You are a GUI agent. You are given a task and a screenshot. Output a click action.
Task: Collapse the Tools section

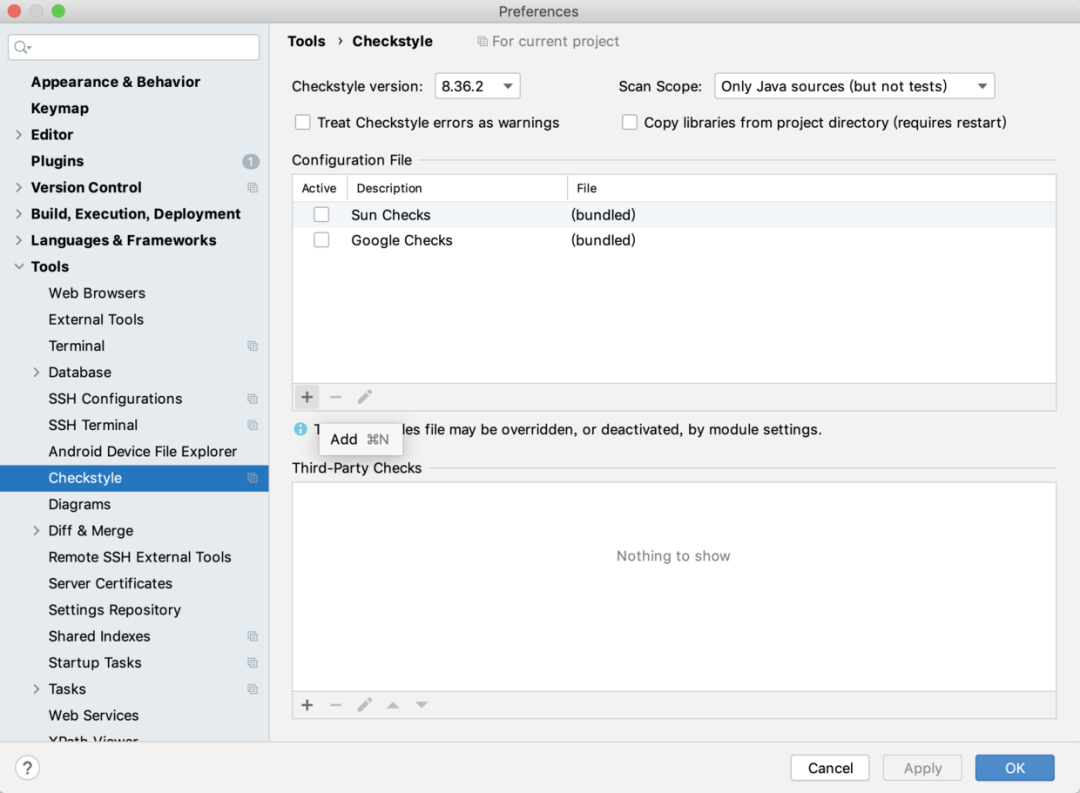(x=19, y=267)
